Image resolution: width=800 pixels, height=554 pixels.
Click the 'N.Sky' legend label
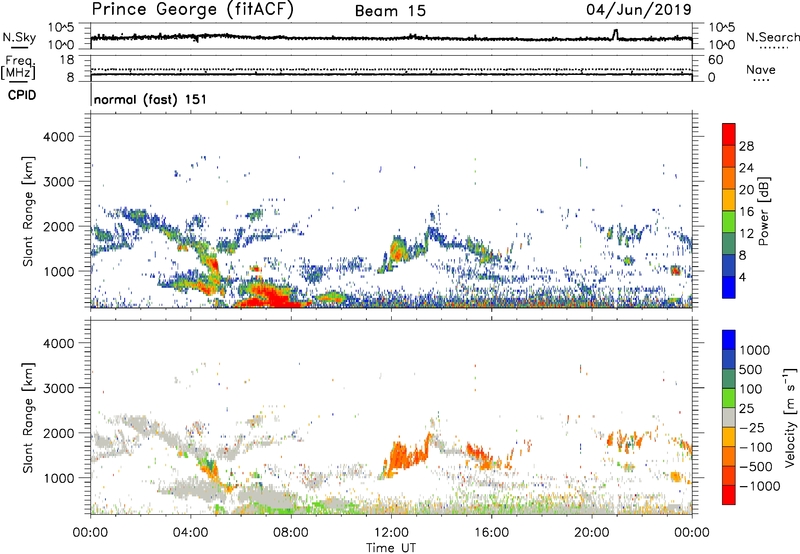pyautogui.click(x=19, y=37)
